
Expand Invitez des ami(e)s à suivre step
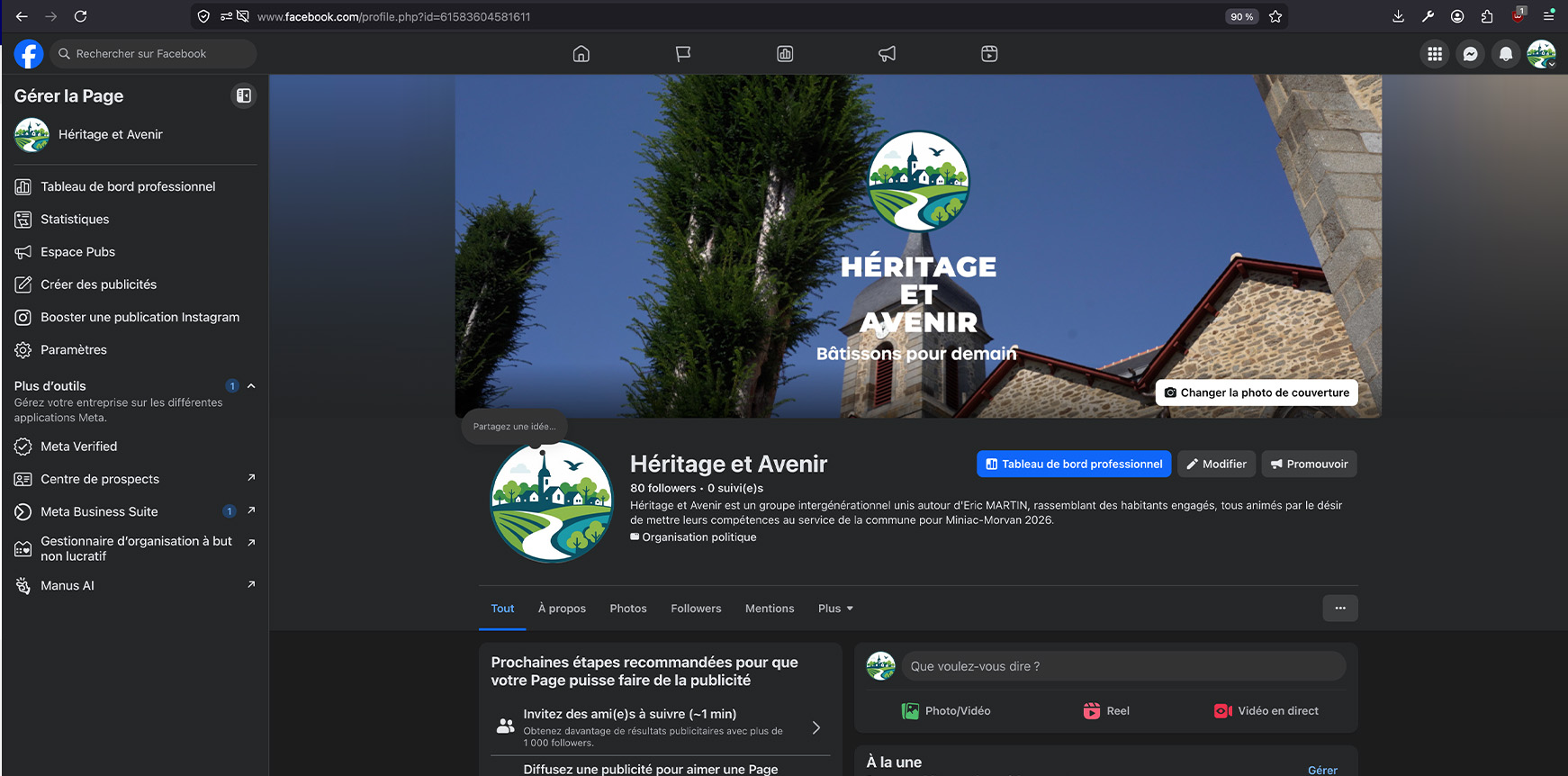tap(816, 727)
